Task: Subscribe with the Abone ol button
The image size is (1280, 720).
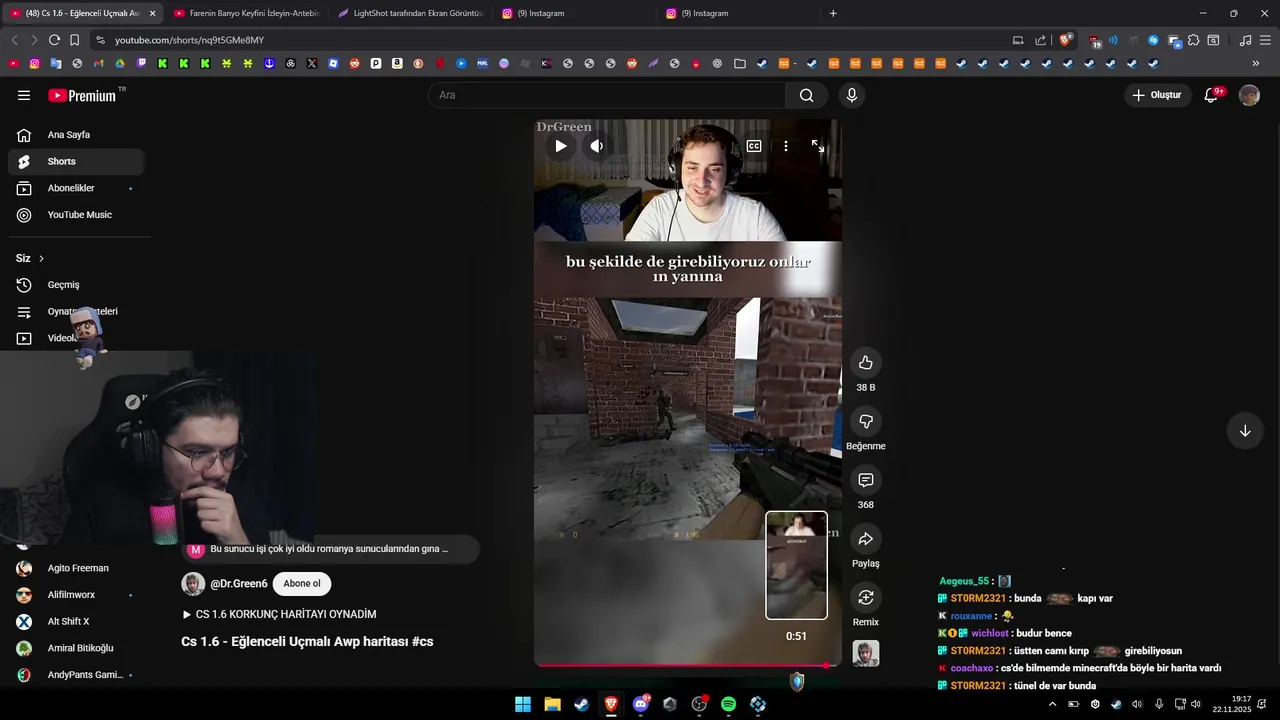Action: (x=302, y=584)
